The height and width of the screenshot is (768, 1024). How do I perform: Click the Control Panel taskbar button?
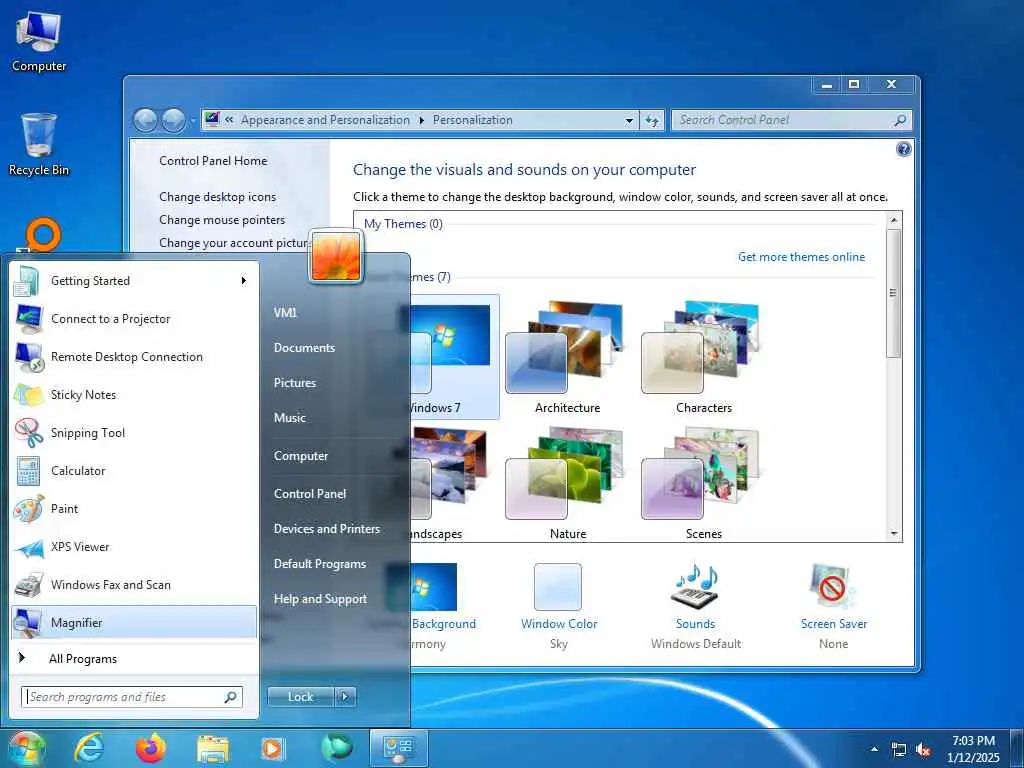pyautogui.click(x=399, y=748)
